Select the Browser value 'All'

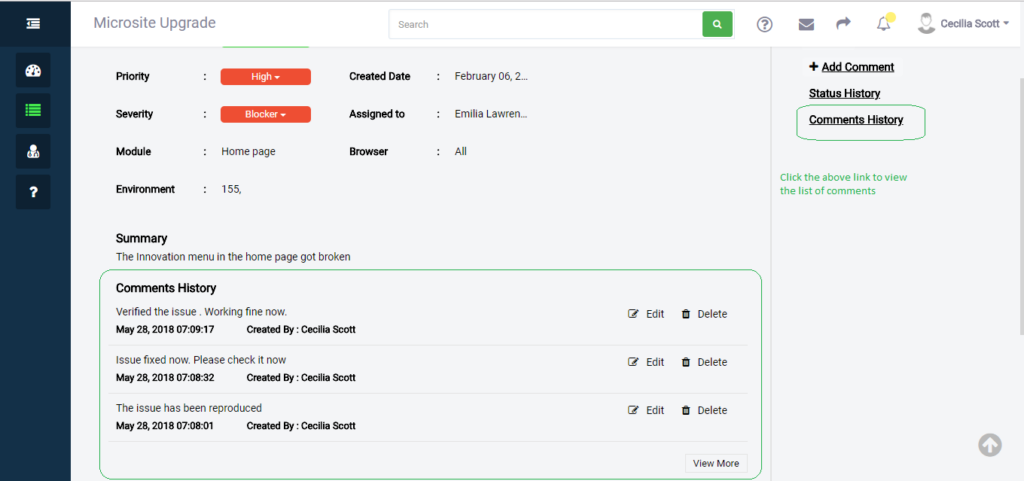click(x=460, y=151)
